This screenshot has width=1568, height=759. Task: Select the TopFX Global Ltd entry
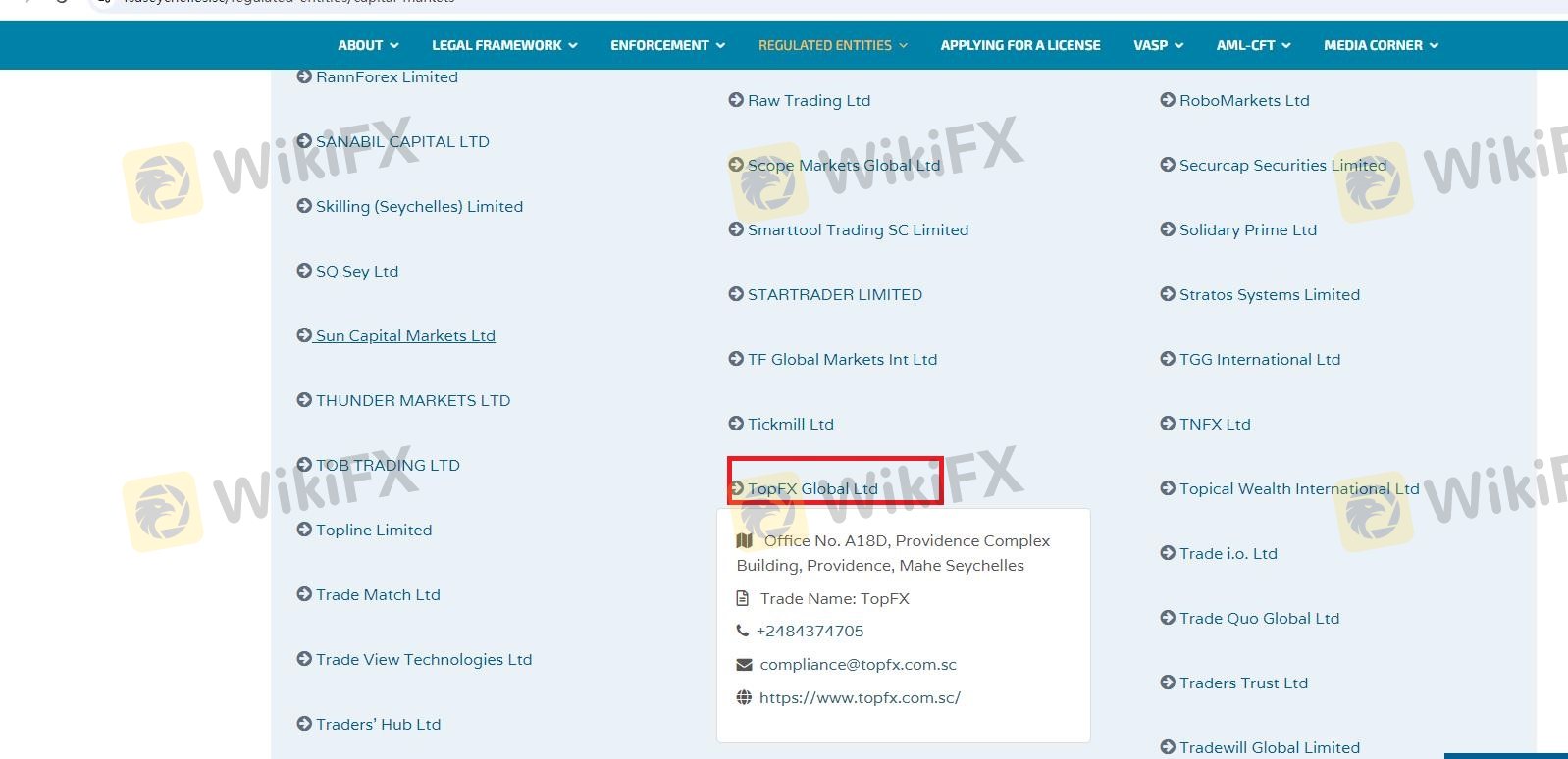click(812, 488)
